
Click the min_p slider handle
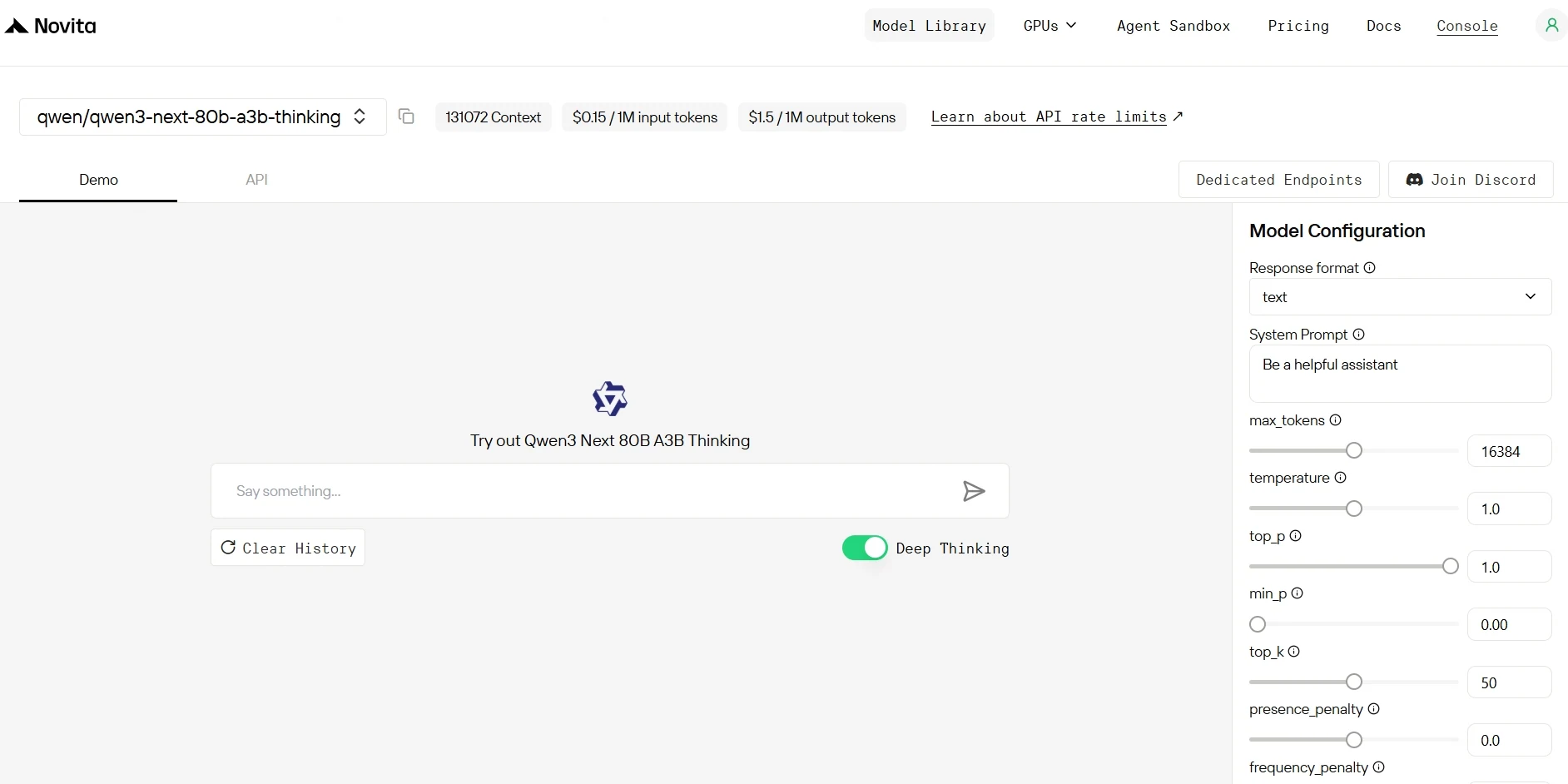tap(1258, 624)
